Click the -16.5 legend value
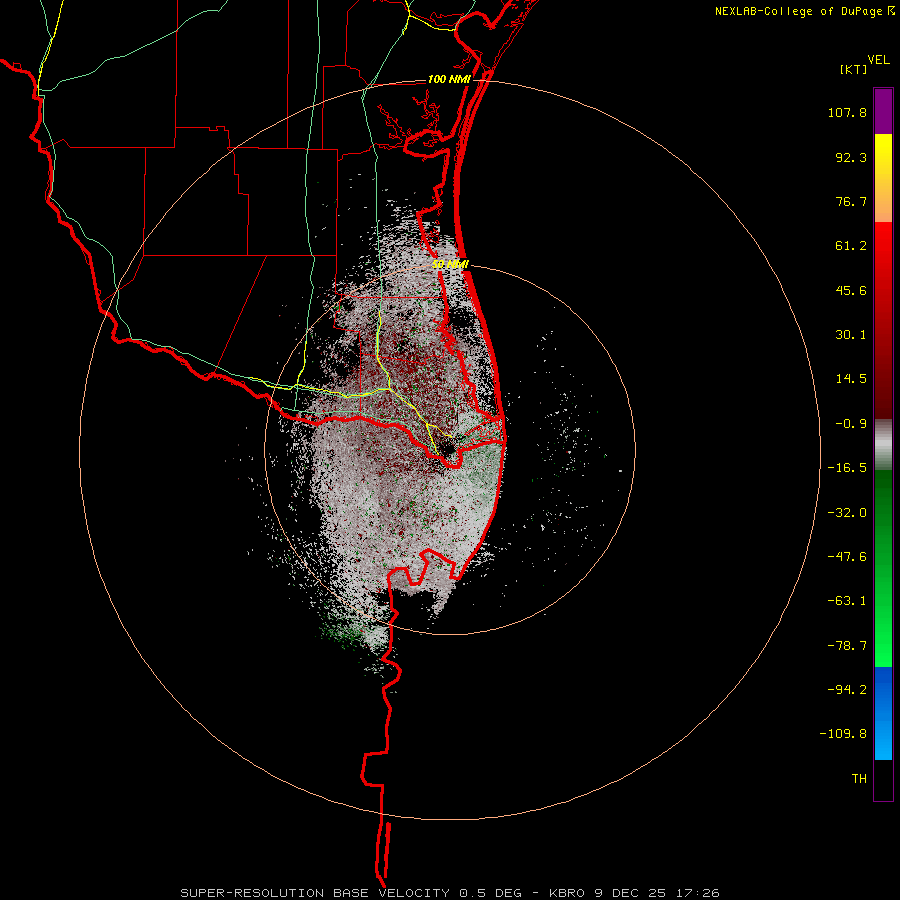This screenshot has height=900, width=900. pos(847,468)
